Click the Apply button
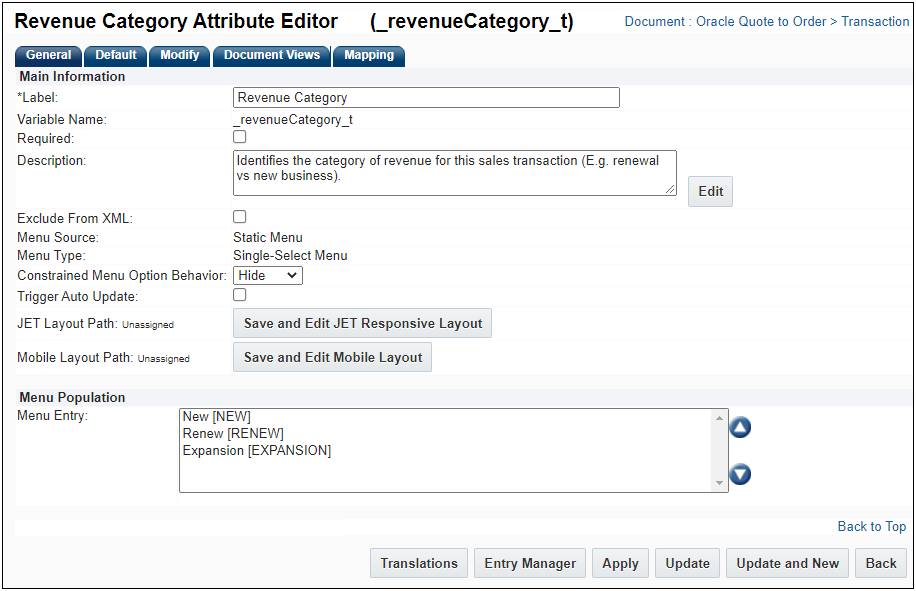 620,562
